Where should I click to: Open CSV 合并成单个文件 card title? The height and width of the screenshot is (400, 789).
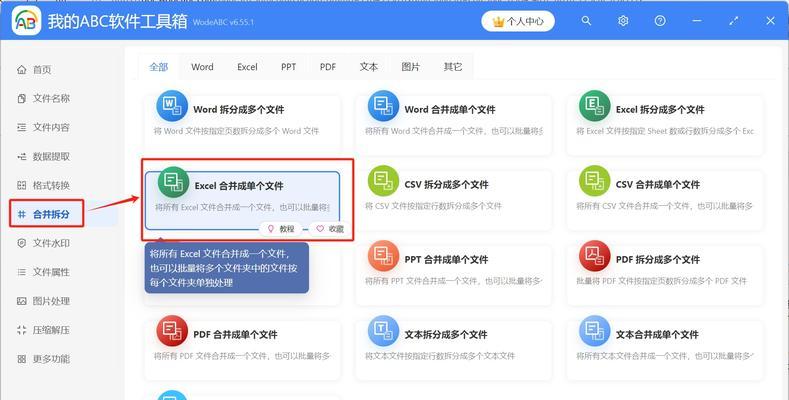658,185
